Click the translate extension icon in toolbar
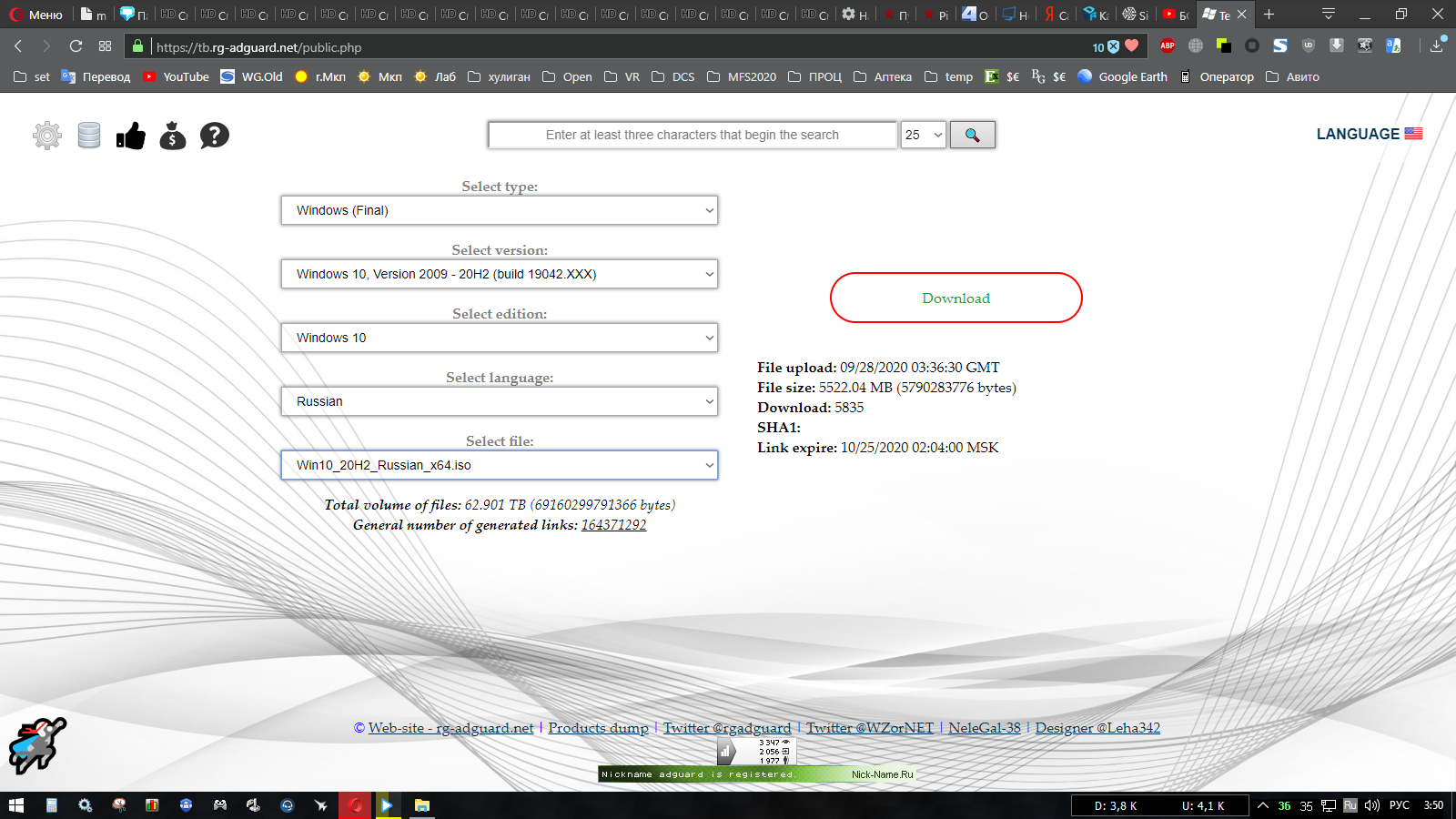The height and width of the screenshot is (819, 1456). tap(1393, 45)
